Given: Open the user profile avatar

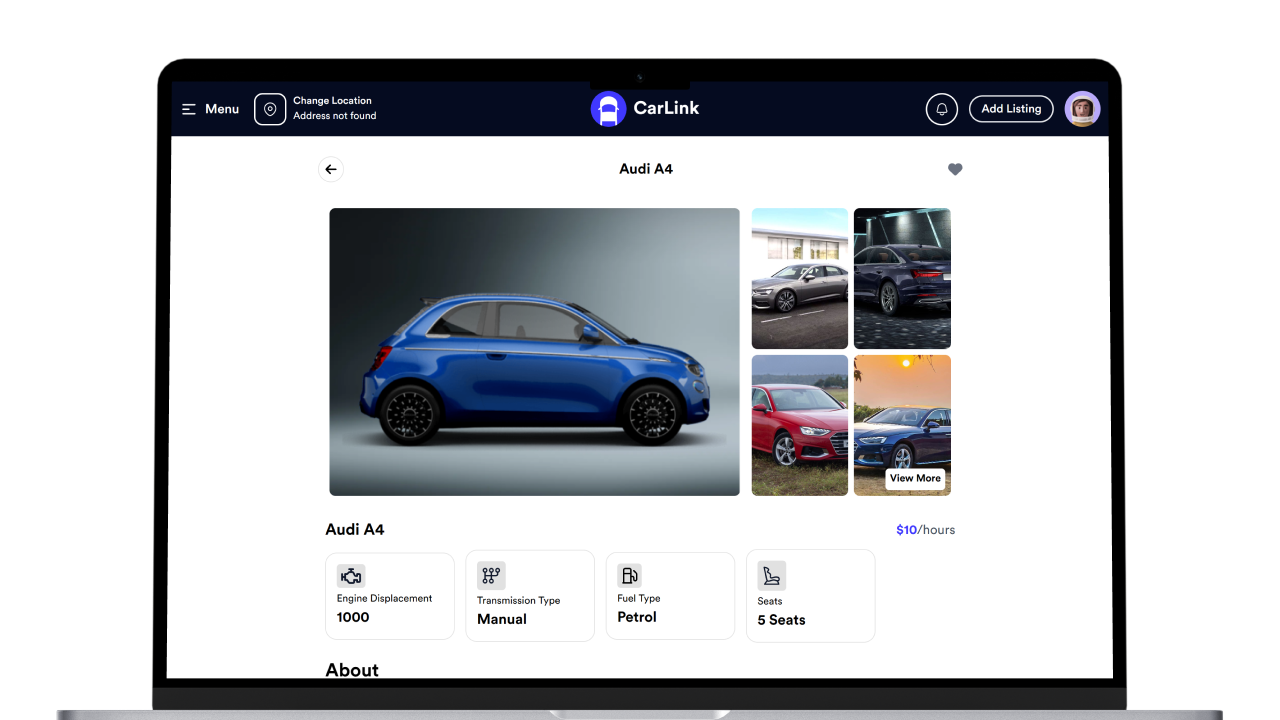Looking at the screenshot, I should [1083, 109].
